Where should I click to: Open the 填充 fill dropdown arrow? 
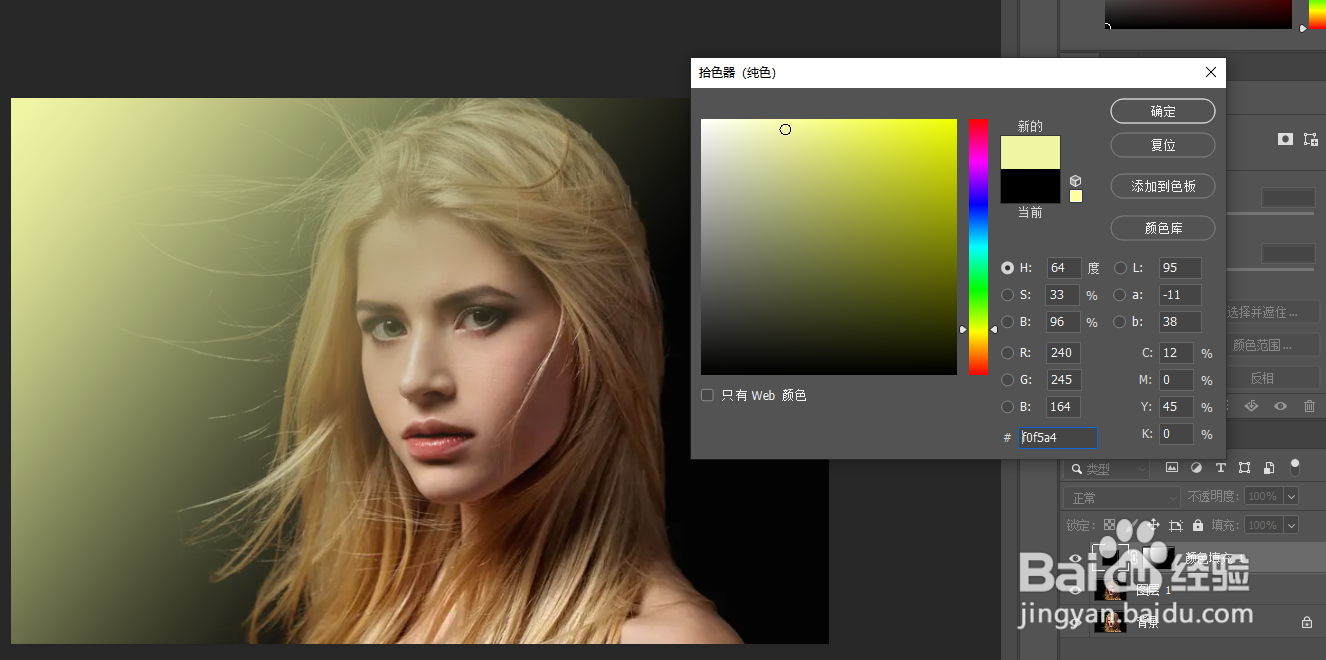[1291, 525]
